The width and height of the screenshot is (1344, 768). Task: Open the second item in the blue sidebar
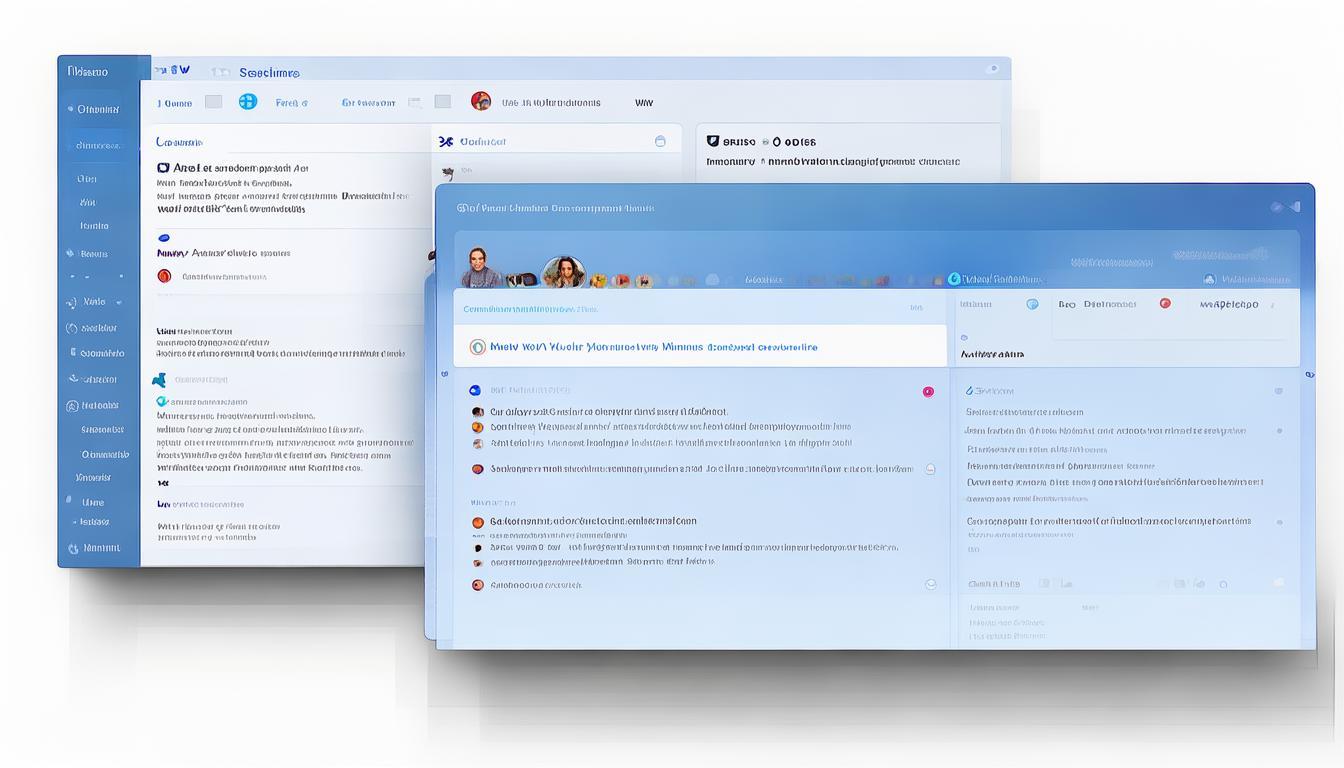pyautogui.click(x=97, y=145)
